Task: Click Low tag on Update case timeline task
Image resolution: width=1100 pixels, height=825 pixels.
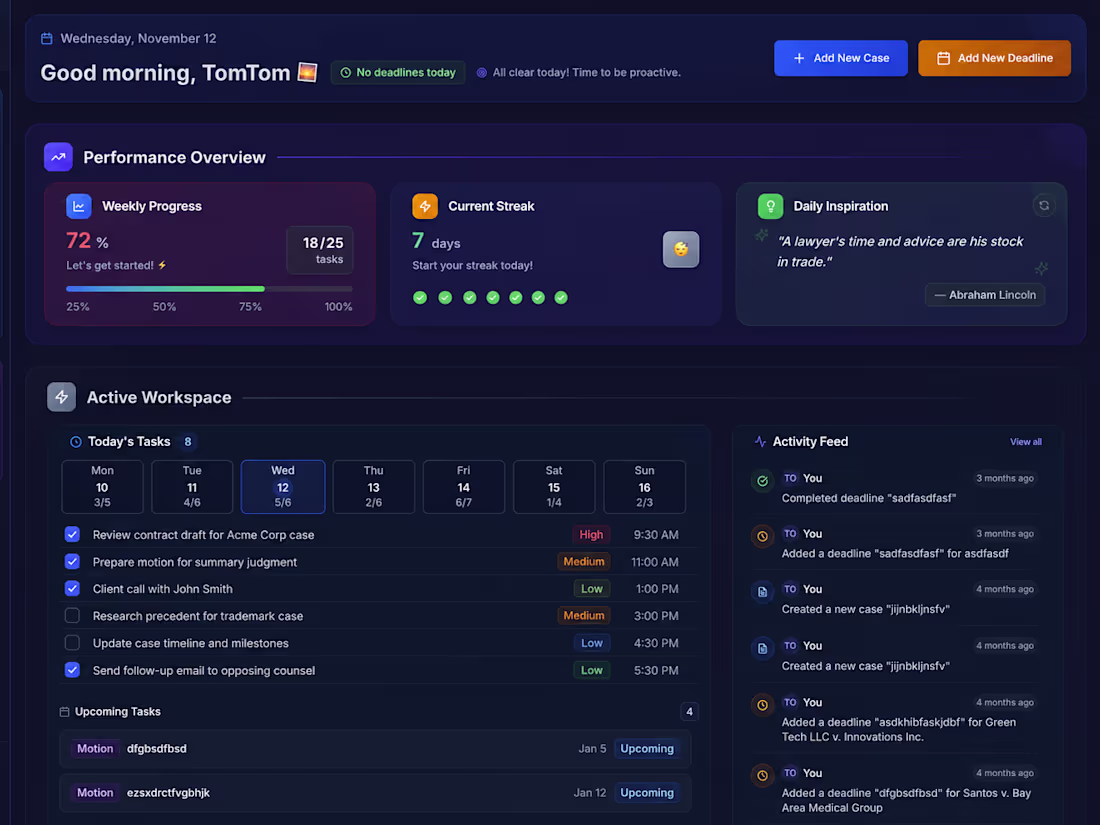Action: (591, 643)
